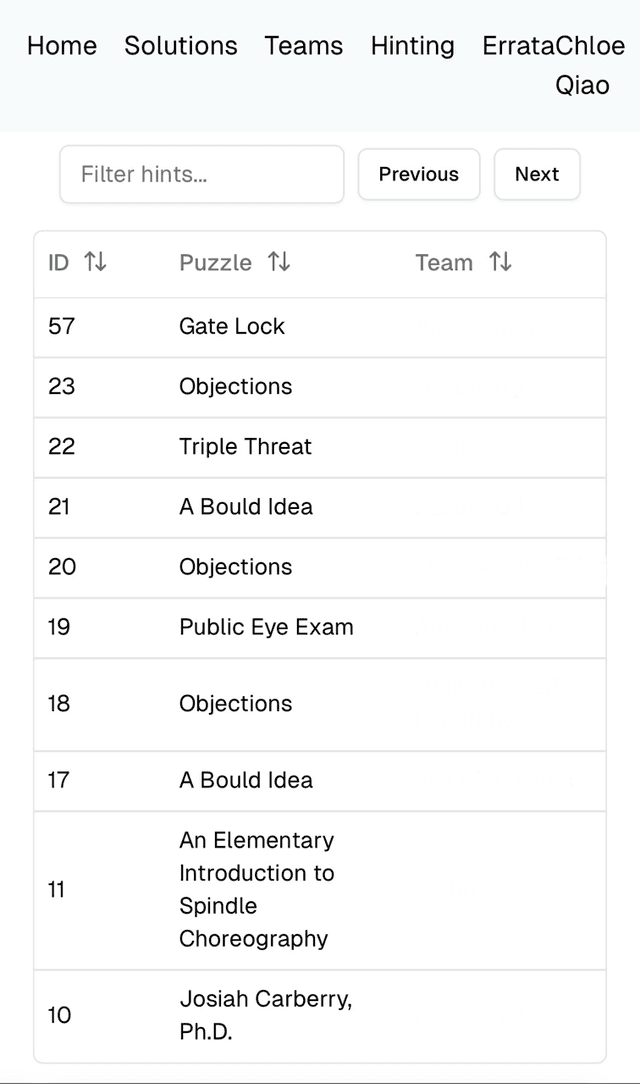
Task: Sort hints by Team column arrows
Action: click(x=500, y=262)
